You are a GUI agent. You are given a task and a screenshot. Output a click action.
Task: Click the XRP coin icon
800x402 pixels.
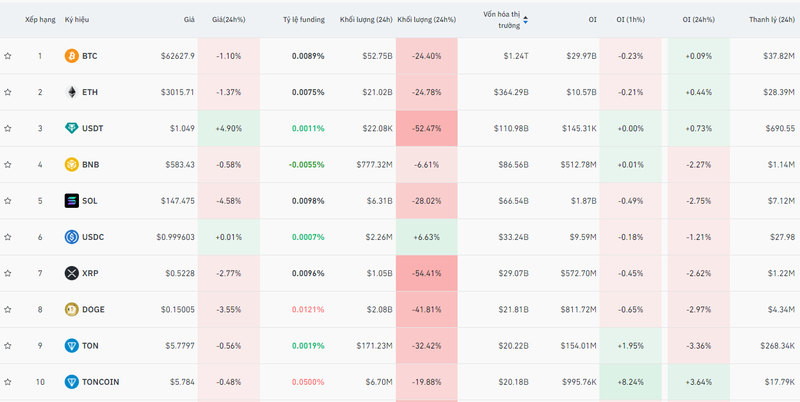[72, 273]
